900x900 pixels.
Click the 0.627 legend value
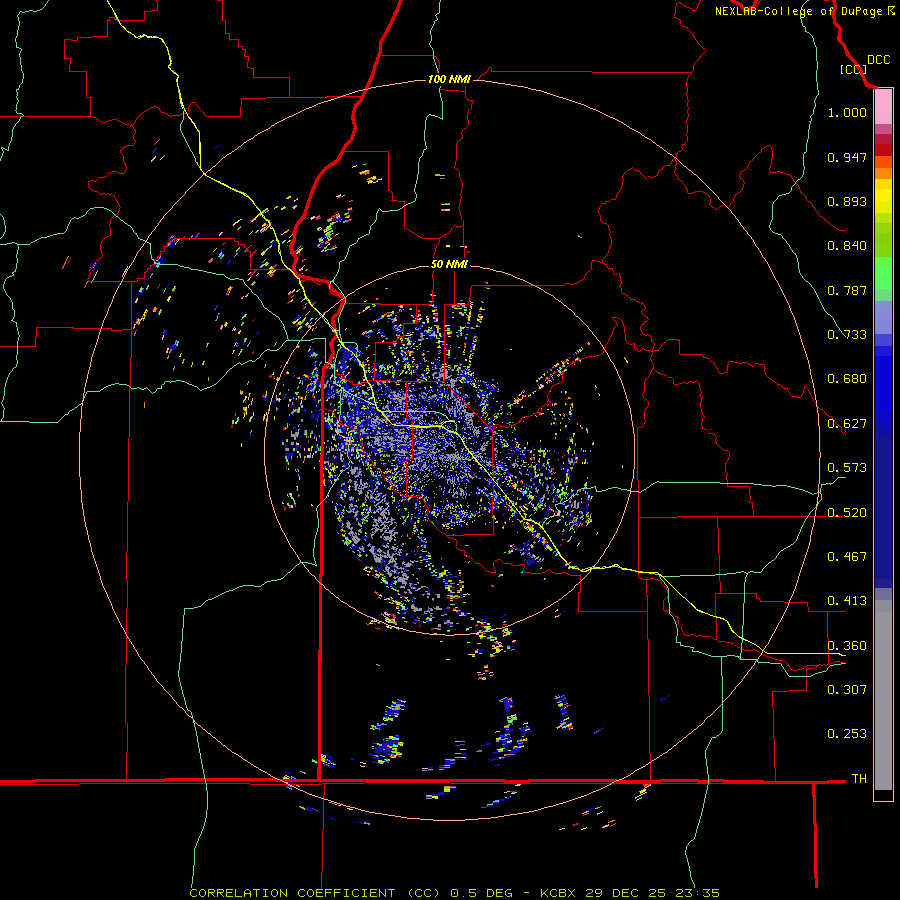point(847,424)
